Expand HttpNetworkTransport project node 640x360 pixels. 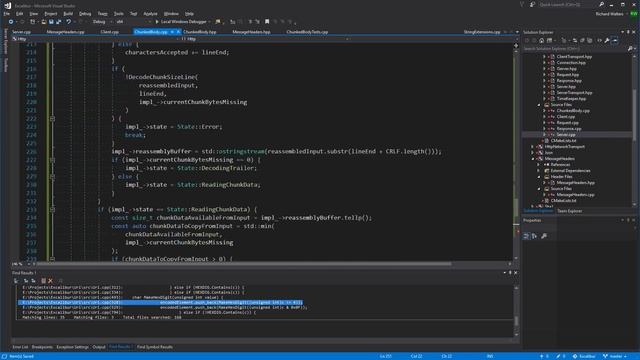point(532,147)
